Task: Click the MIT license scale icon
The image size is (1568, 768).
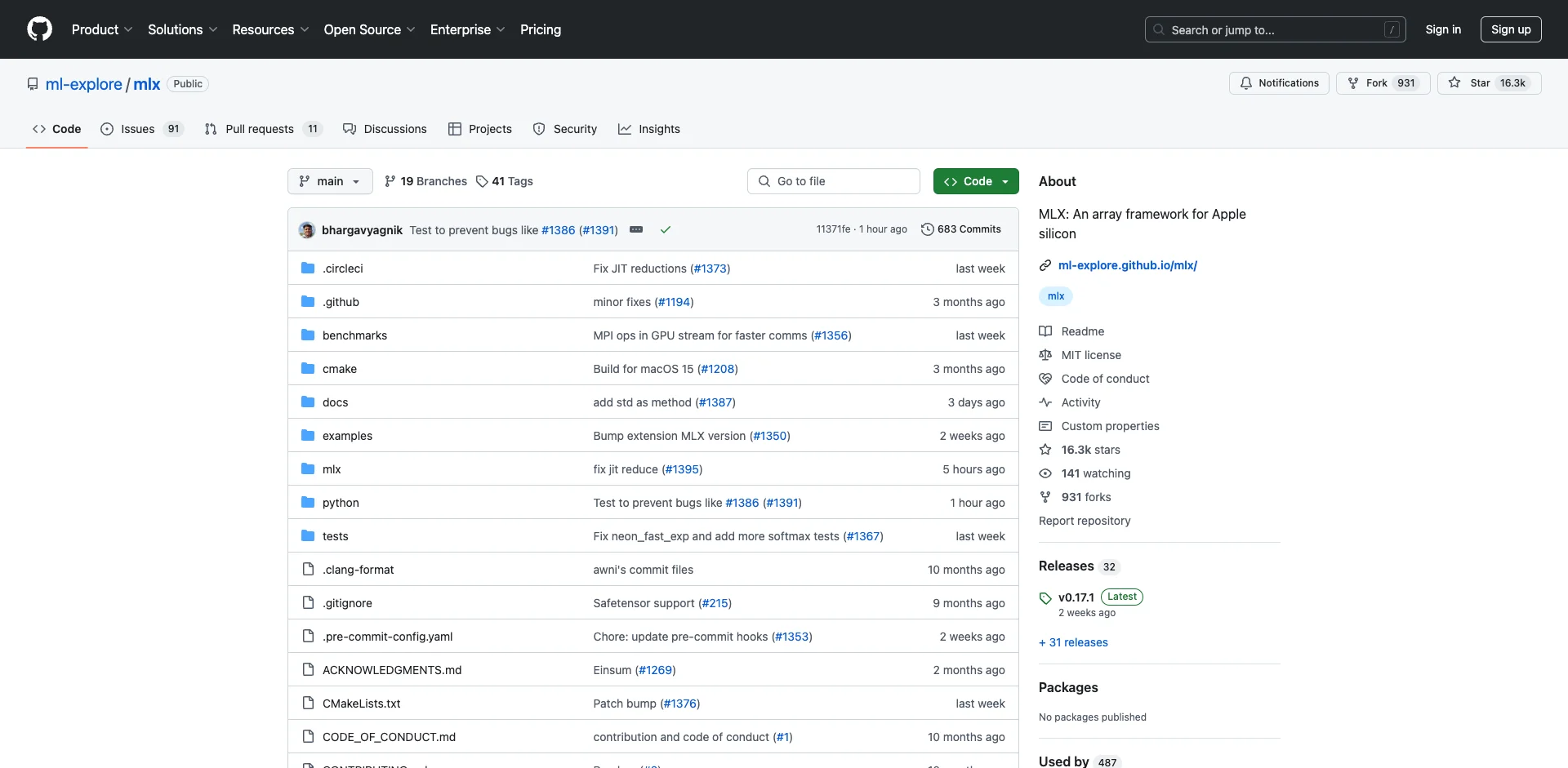Action: [x=1045, y=355]
